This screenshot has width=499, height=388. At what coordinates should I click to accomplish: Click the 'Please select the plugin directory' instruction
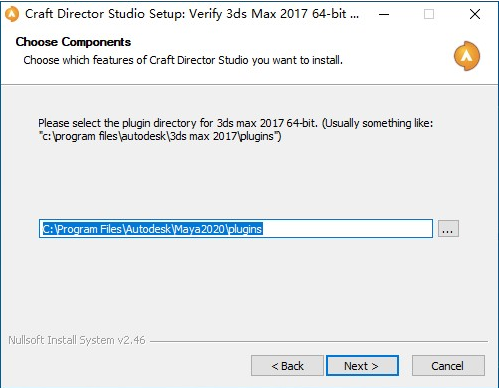(x=235, y=123)
